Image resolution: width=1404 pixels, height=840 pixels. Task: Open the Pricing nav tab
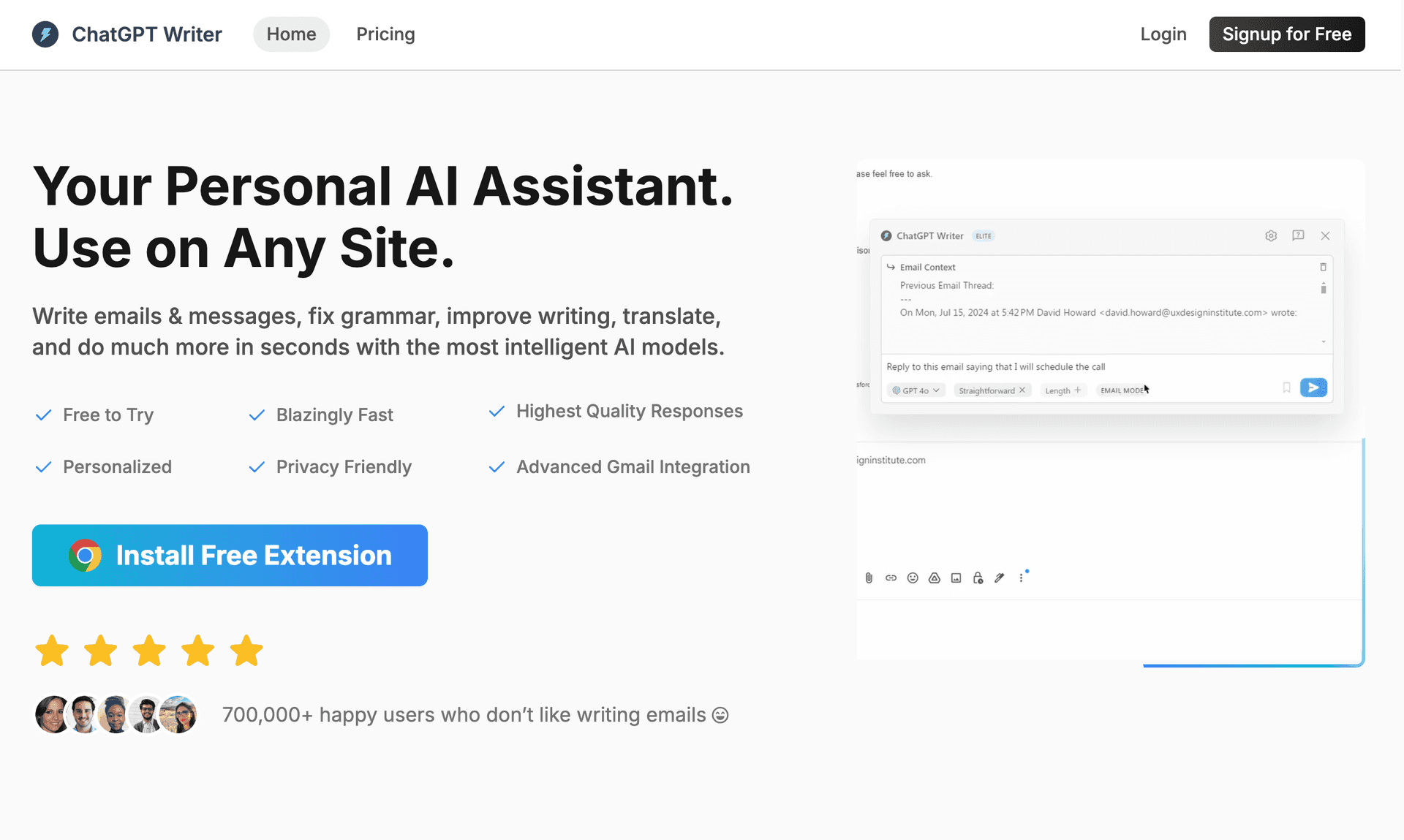point(385,34)
